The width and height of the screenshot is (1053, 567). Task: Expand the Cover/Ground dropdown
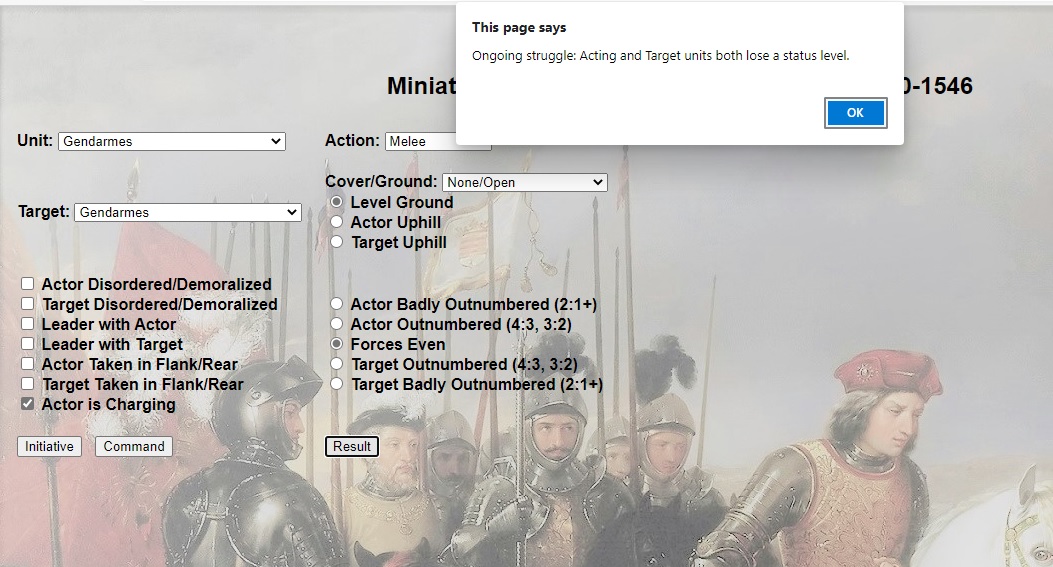click(524, 183)
